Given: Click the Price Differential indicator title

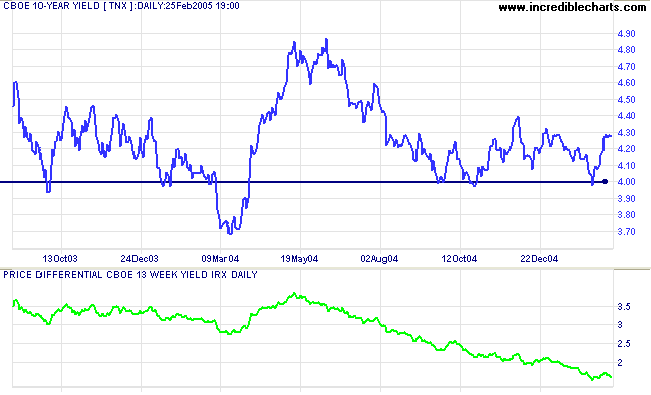Looking at the screenshot, I should coord(130,275).
